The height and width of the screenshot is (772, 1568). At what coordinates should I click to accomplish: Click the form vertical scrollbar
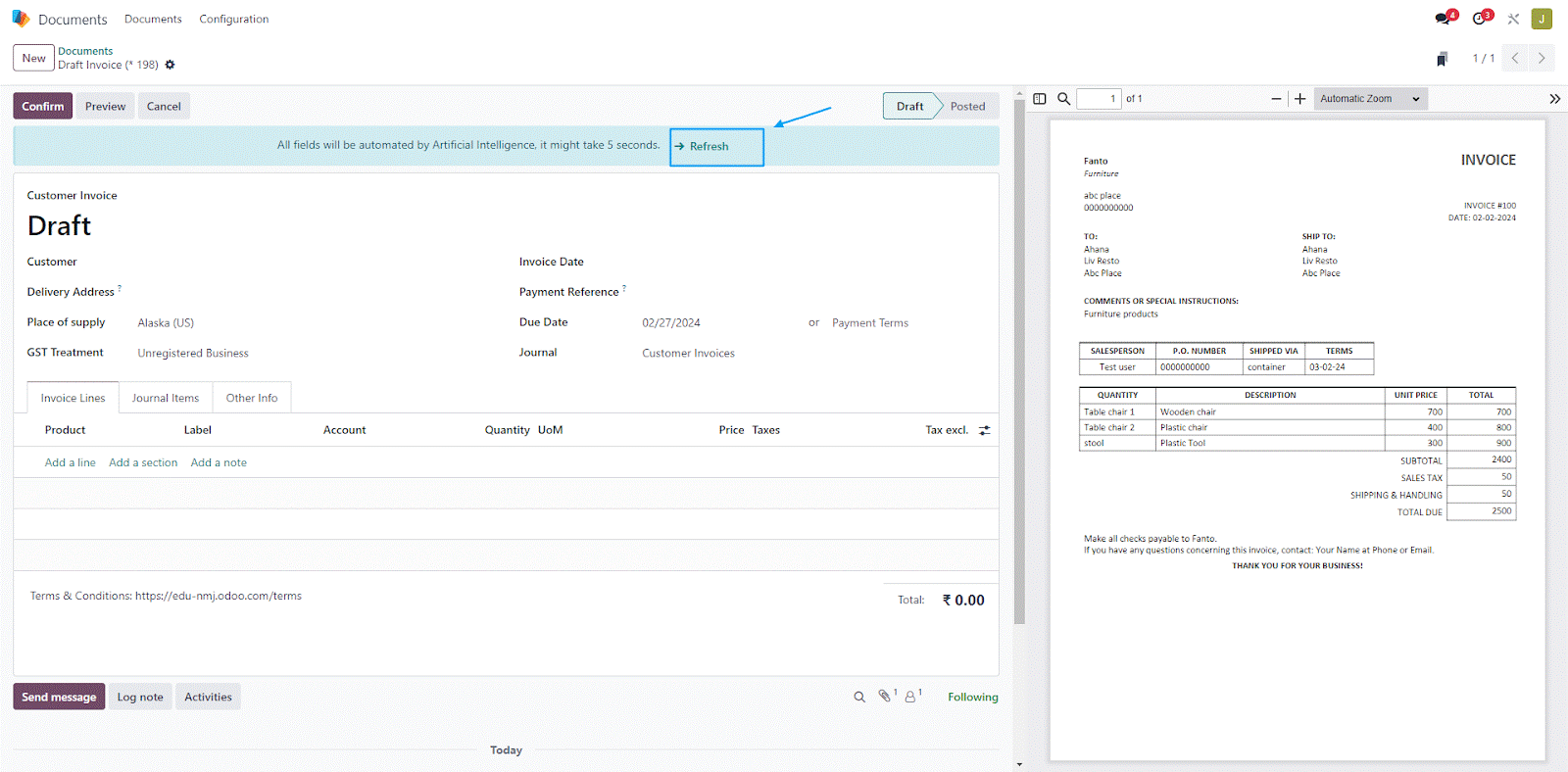pos(1019,362)
